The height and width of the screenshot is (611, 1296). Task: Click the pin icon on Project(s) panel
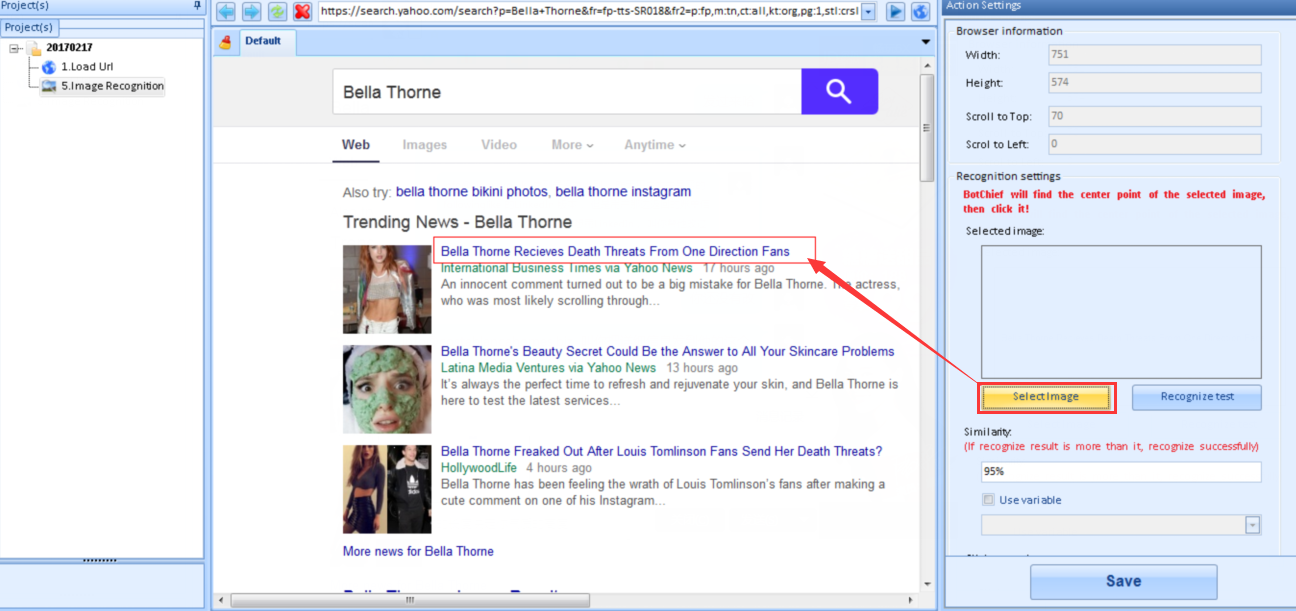tap(197, 6)
